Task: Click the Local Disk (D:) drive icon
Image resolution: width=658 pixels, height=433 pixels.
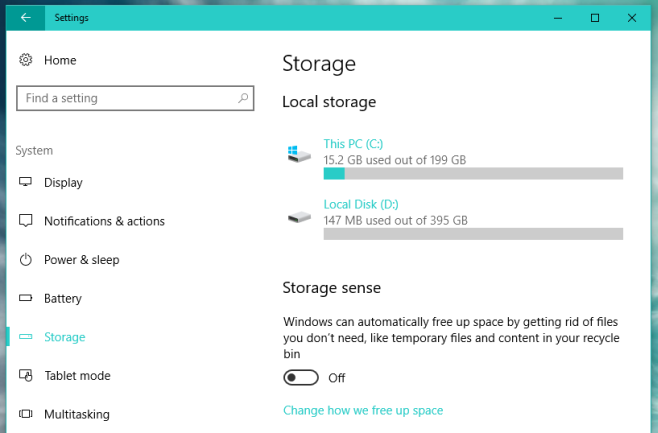Action: pyautogui.click(x=299, y=217)
